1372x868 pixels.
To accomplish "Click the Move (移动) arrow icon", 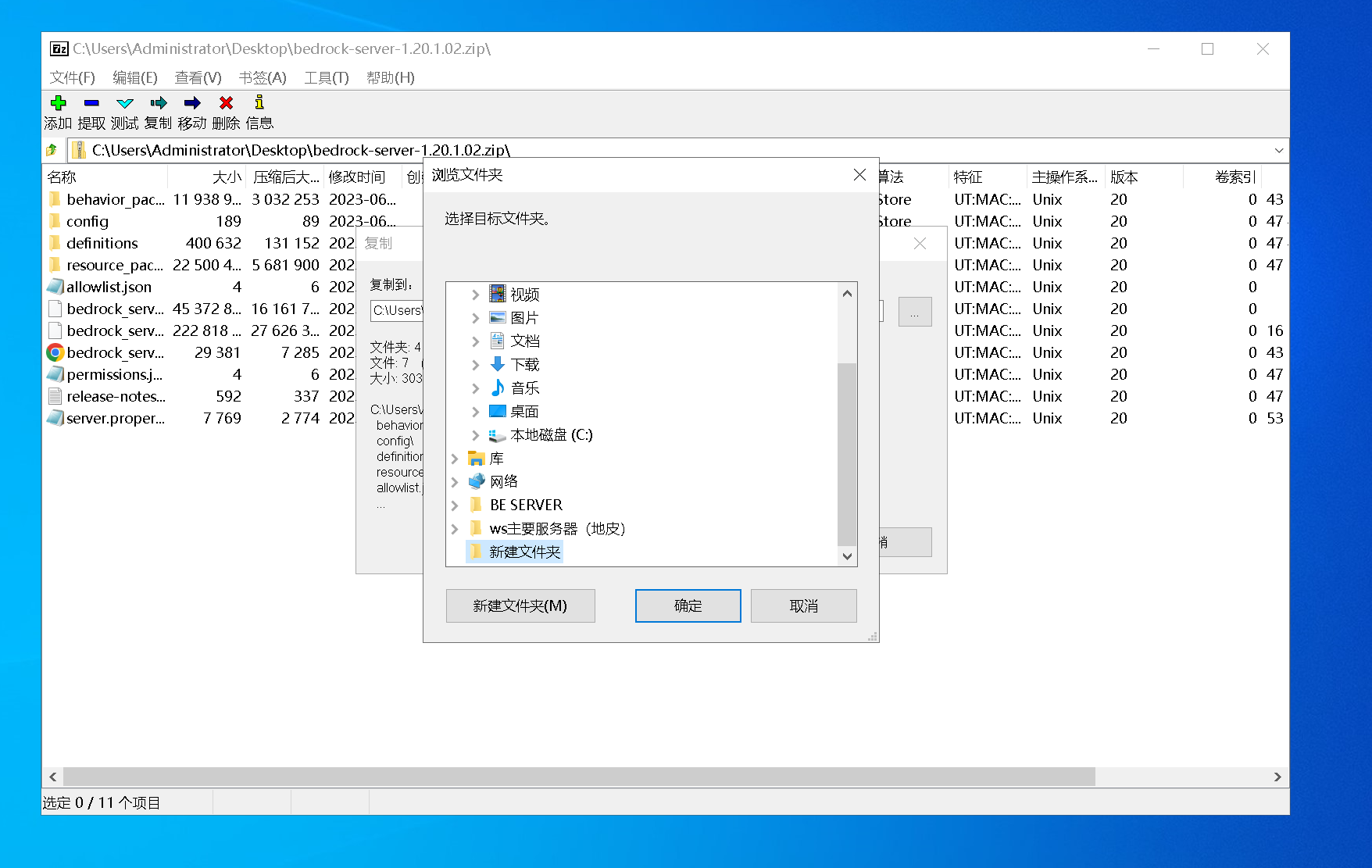I will pos(192,103).
